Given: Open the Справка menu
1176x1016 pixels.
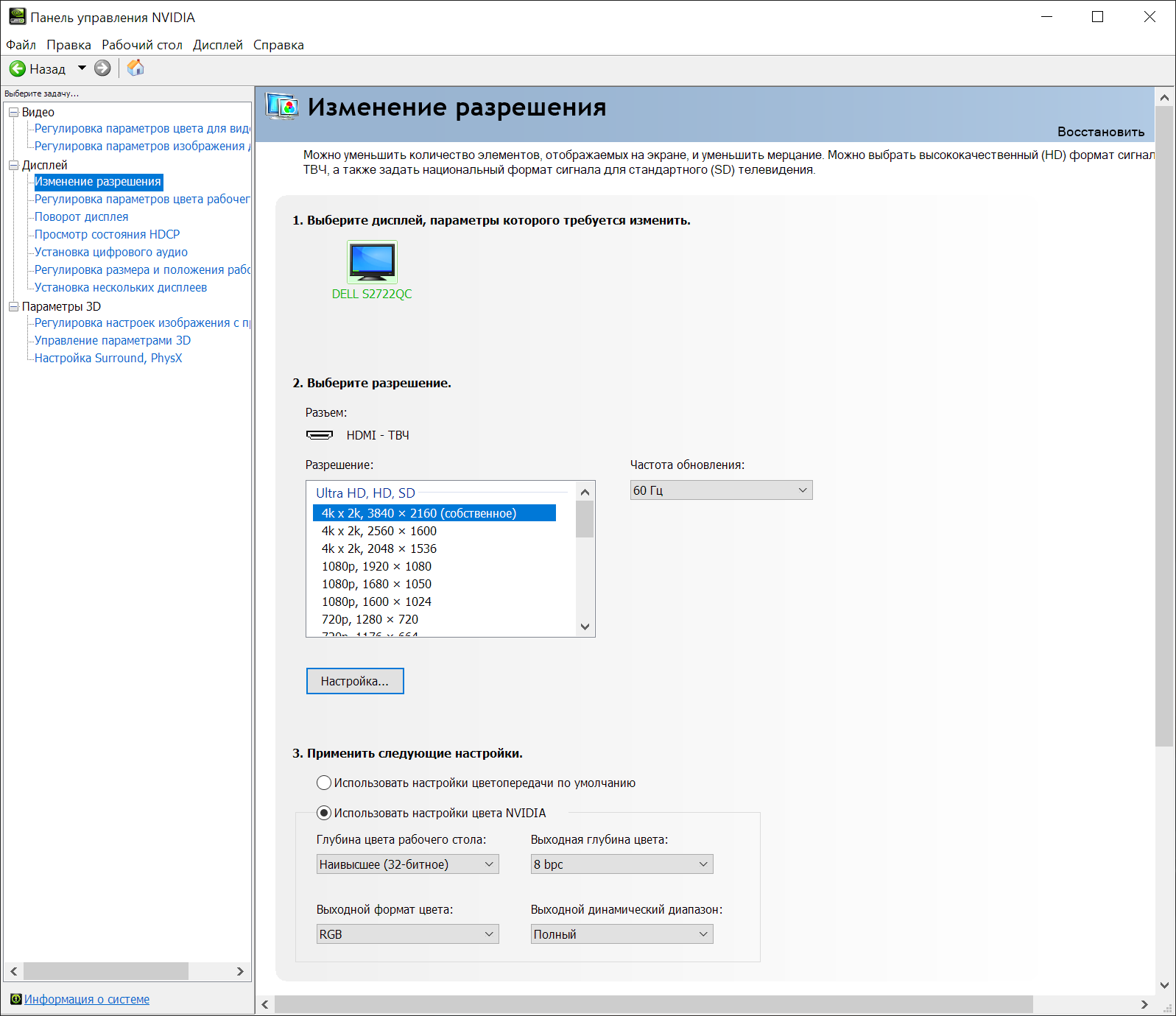Looking at the screenshot, I should 278,45.
